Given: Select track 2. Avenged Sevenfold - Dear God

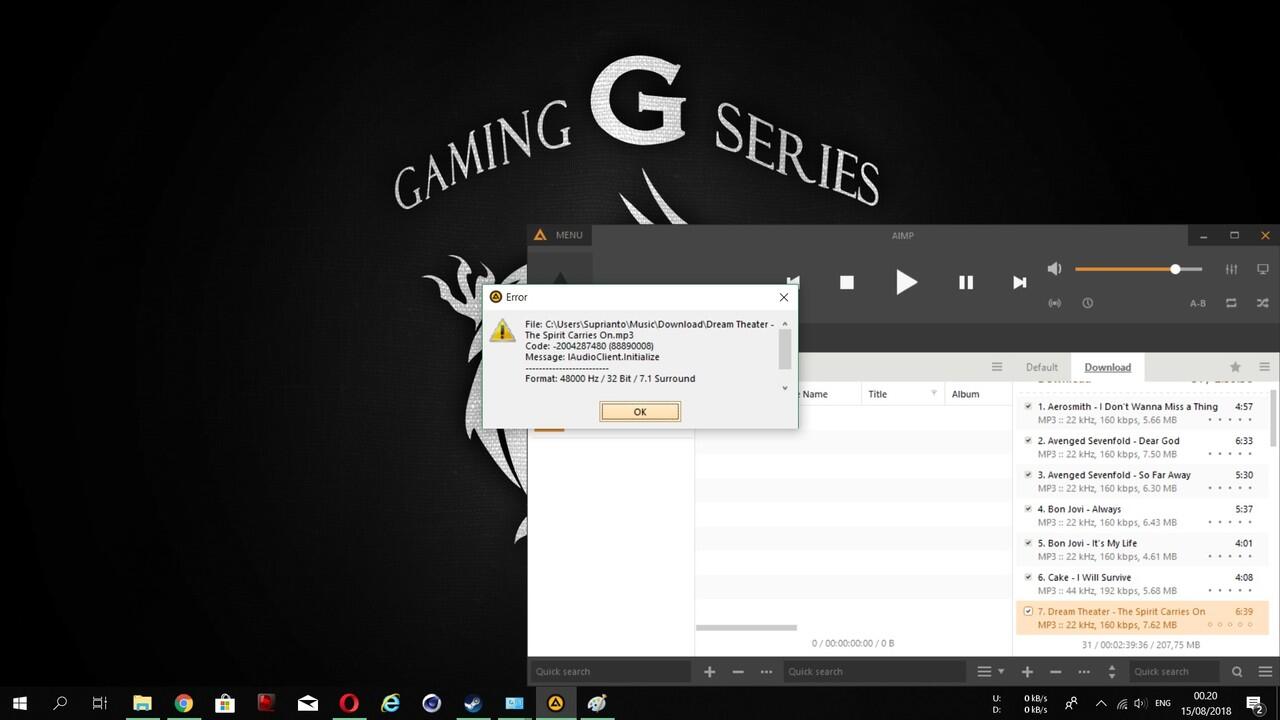Looking at the screenshot, I should (1141, 447).
